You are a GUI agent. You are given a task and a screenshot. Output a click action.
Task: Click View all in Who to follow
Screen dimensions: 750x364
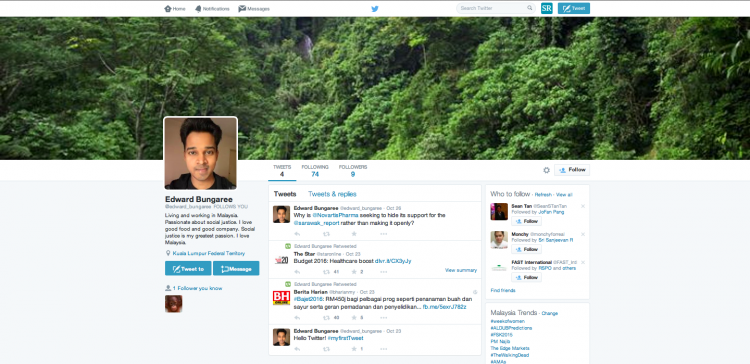tap(564, 195)
